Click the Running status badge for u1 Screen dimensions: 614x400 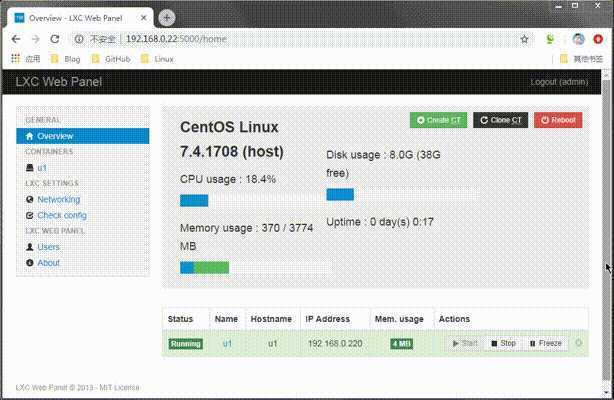[186, 344]
